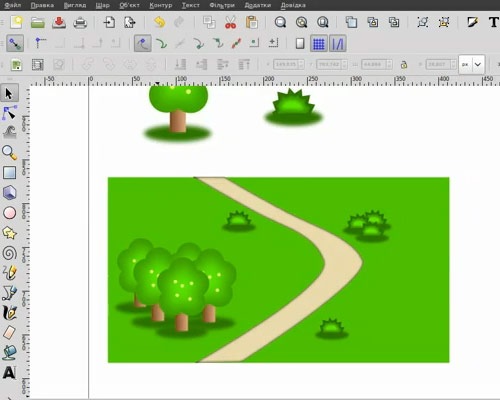The height and width of the screenshot is (400, 500).
Task: Open the Контур menu
Action: pyautogui.click(x=161, y=5)
